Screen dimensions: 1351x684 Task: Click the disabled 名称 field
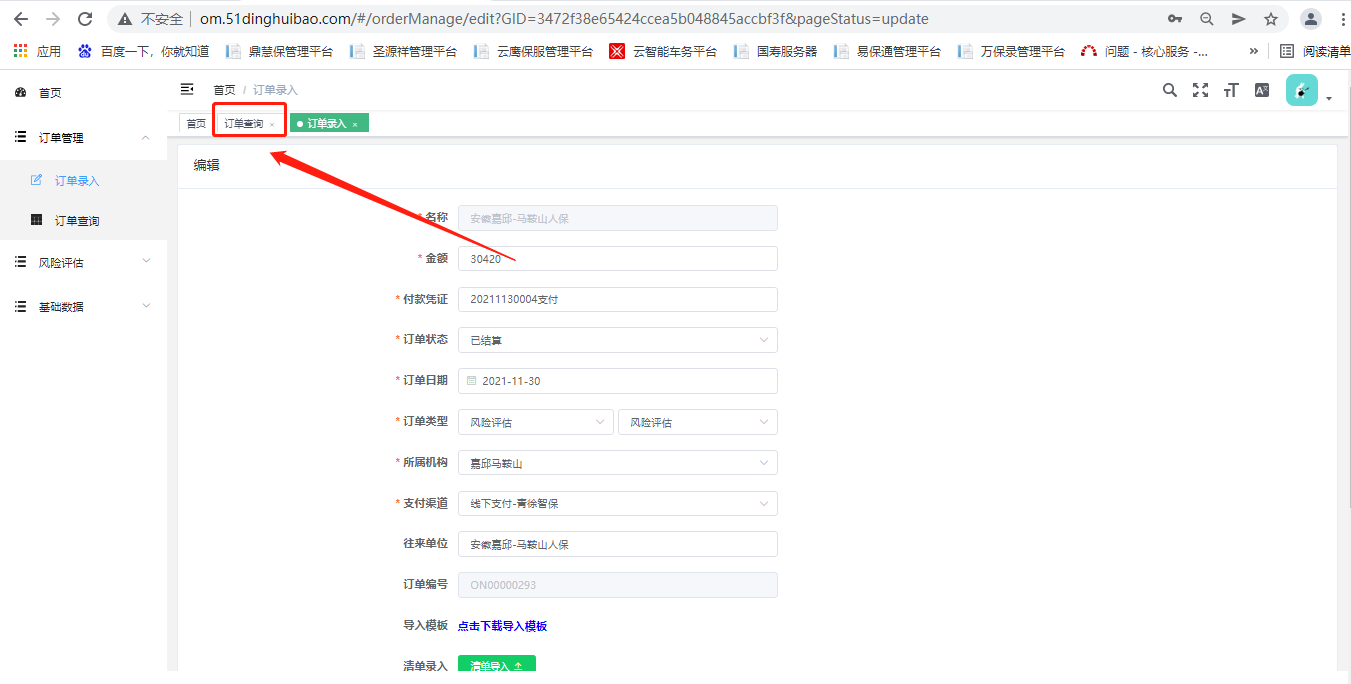click(617, 218)
